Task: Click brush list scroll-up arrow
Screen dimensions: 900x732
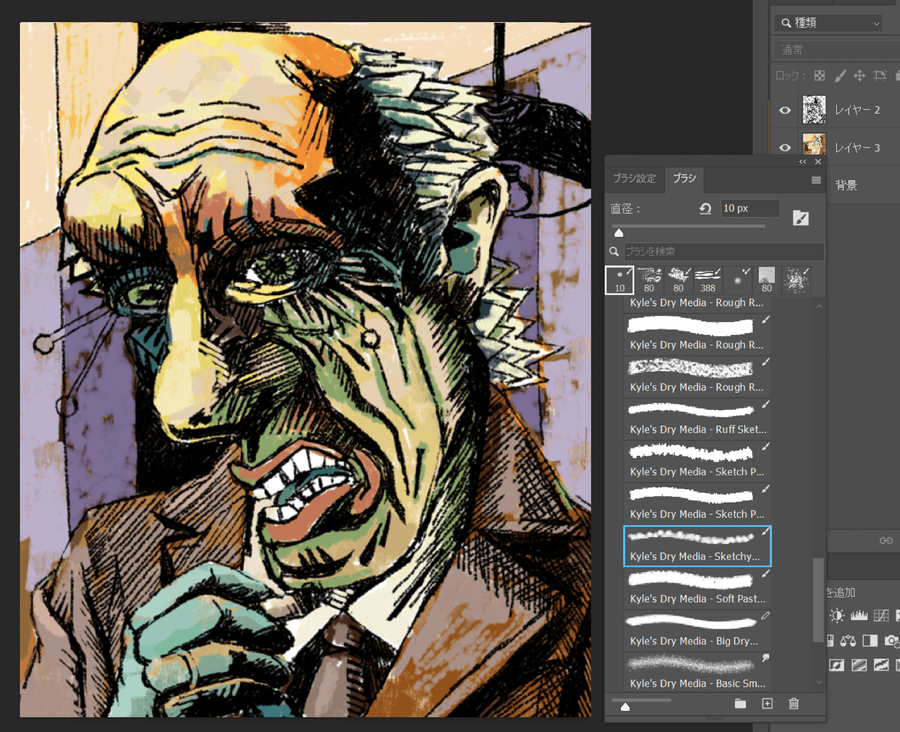Action: pos(819,307)
